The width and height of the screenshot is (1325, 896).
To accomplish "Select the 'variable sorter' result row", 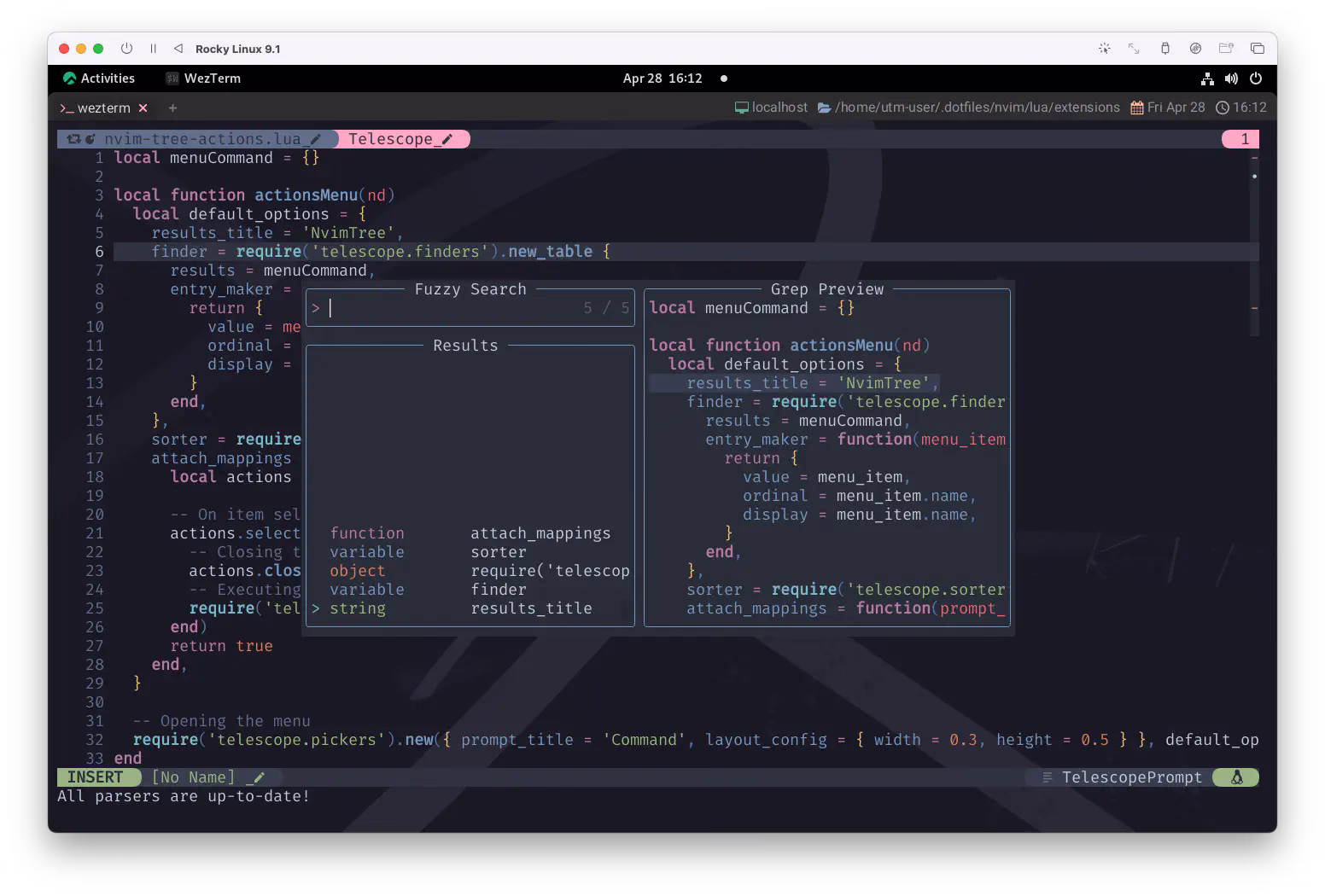I will click(x=470, y=552).
